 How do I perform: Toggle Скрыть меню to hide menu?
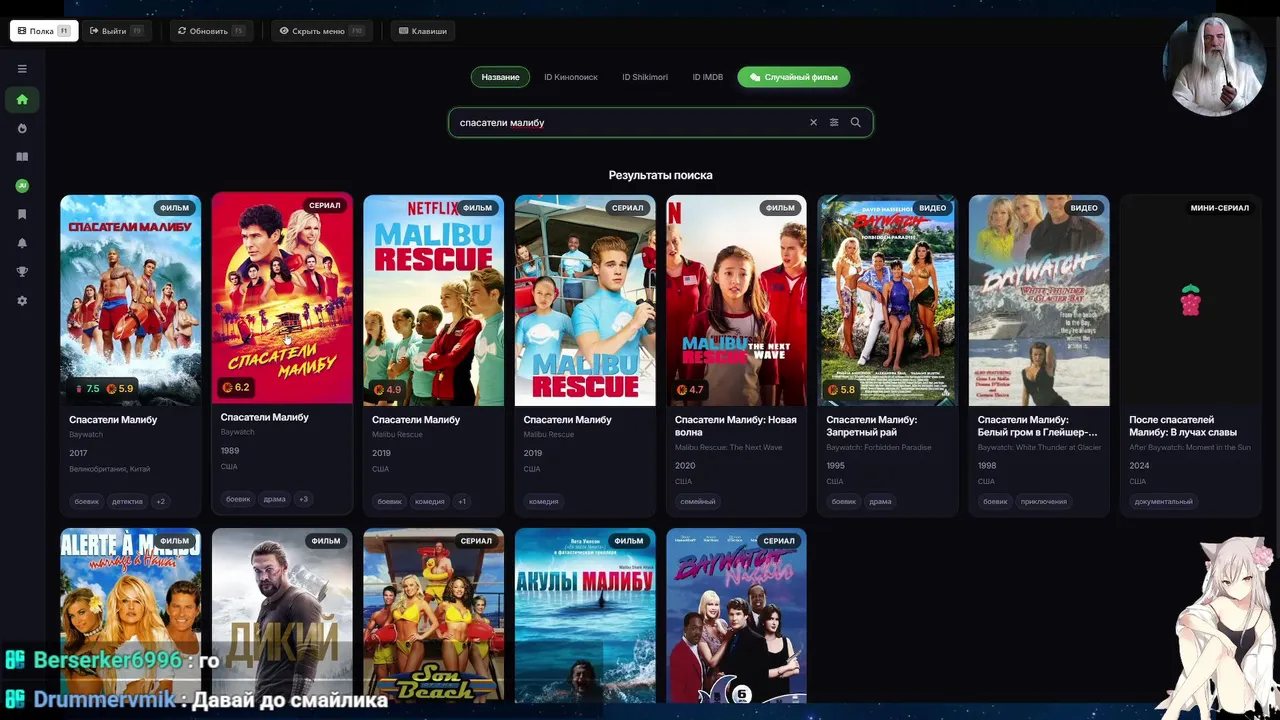[322, 31]
